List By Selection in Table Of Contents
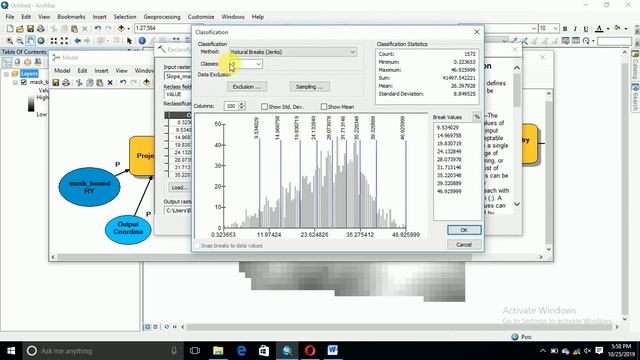Screen dimensions: 640x360 point(38,62)
